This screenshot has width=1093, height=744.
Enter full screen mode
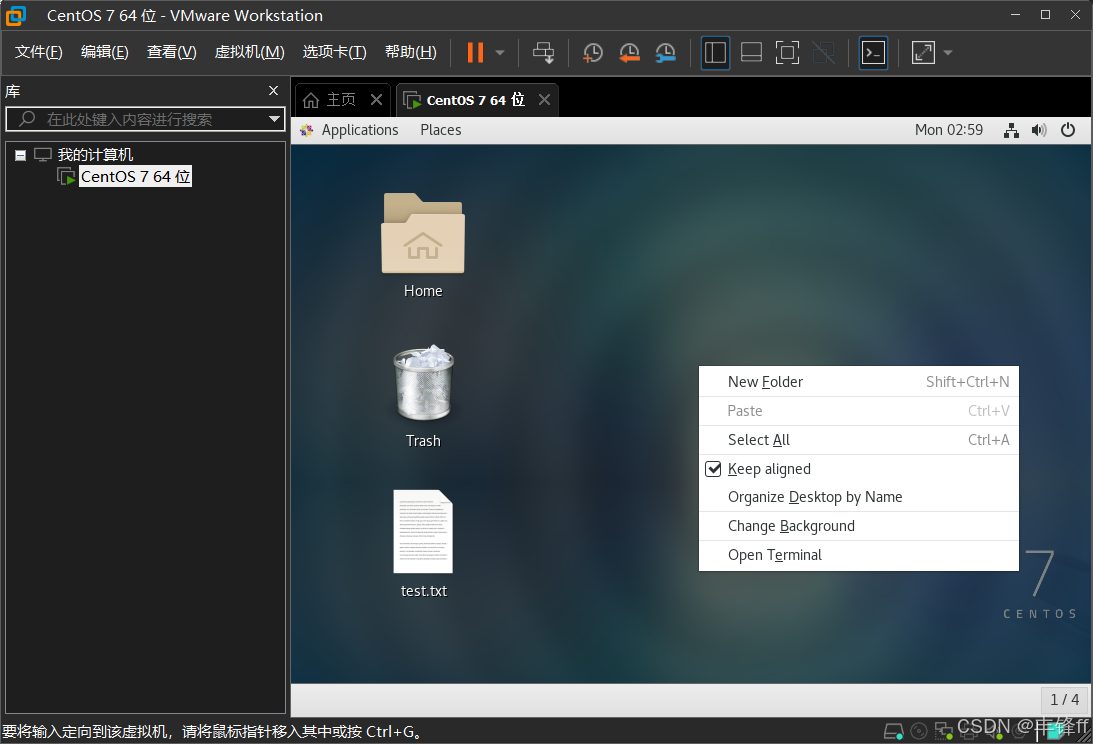(788, 52)
